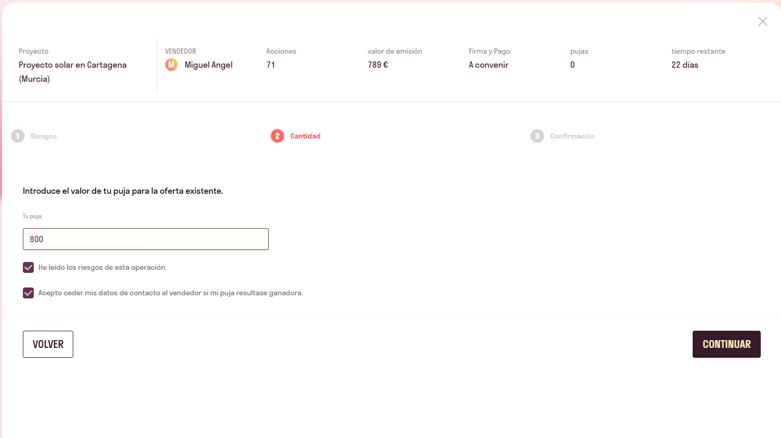The width and height of the screenshot is (781, 438).
Task: Click the Acciones value 71
Action: pyautogui.click(x=270, y=65)
